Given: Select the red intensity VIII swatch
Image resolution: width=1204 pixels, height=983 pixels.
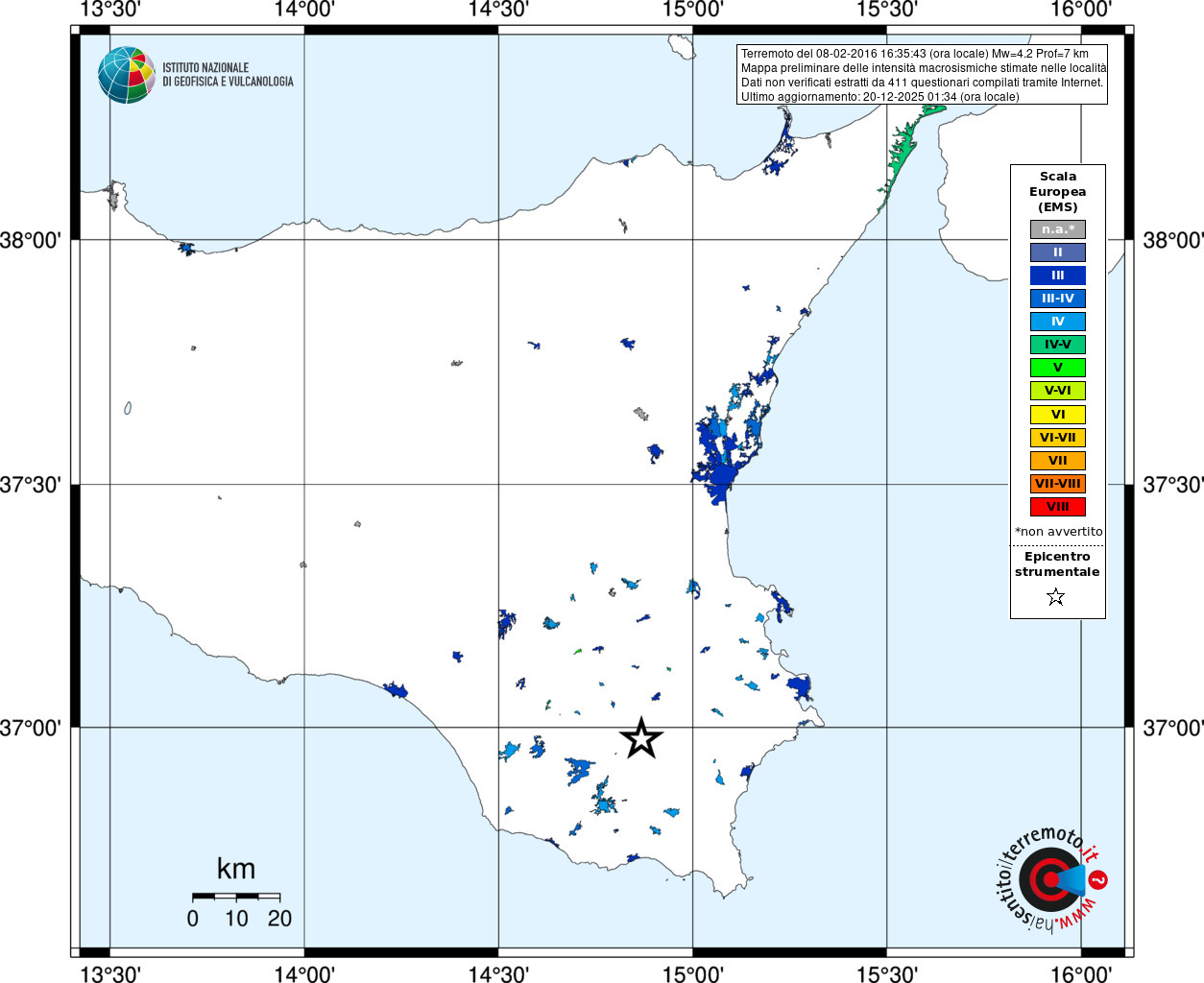Looking at the screenshot, I should [1058, 507].
